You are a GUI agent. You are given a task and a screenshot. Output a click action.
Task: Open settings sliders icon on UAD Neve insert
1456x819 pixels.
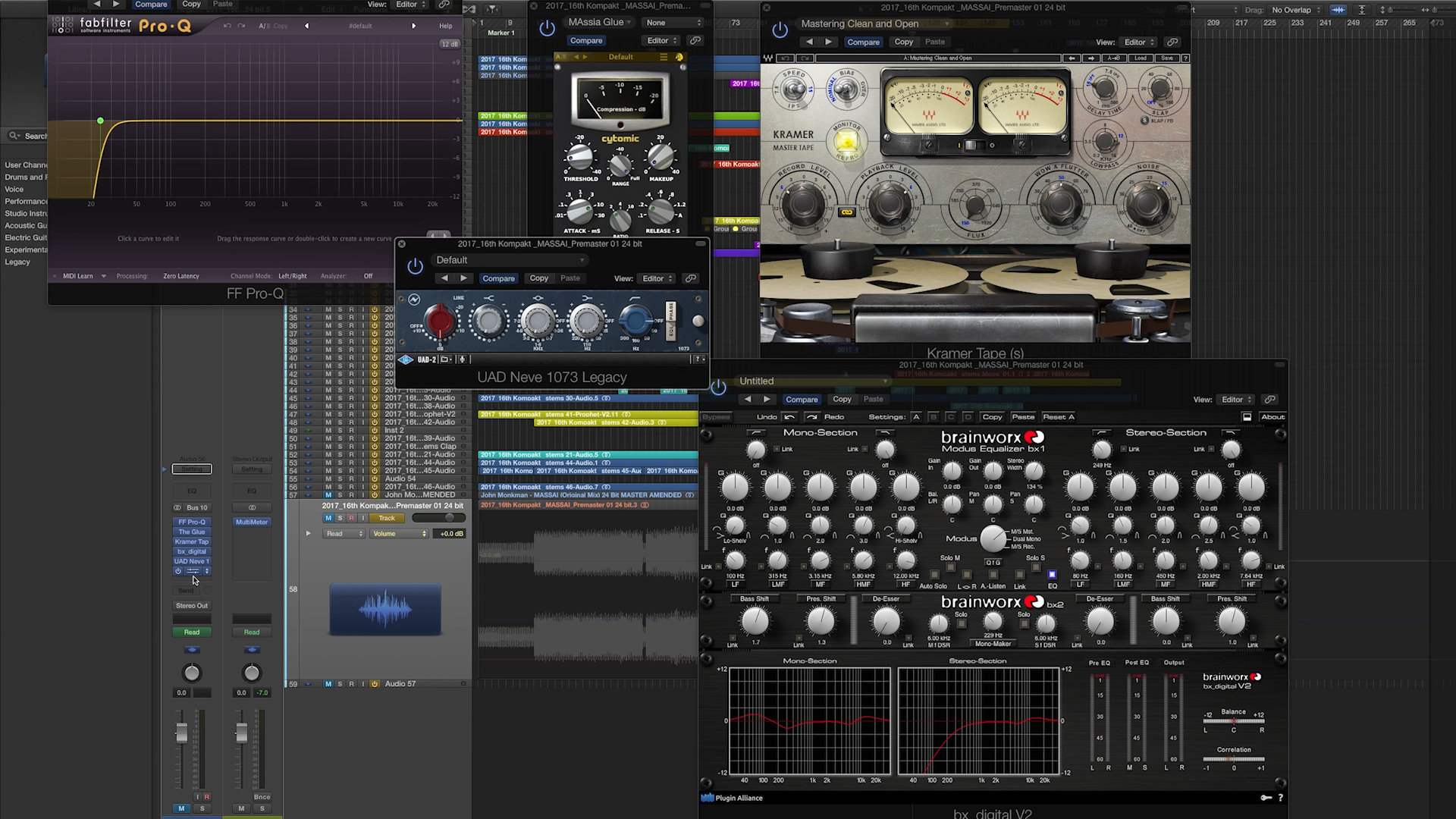pyautogui.click(x=193, y=571)
